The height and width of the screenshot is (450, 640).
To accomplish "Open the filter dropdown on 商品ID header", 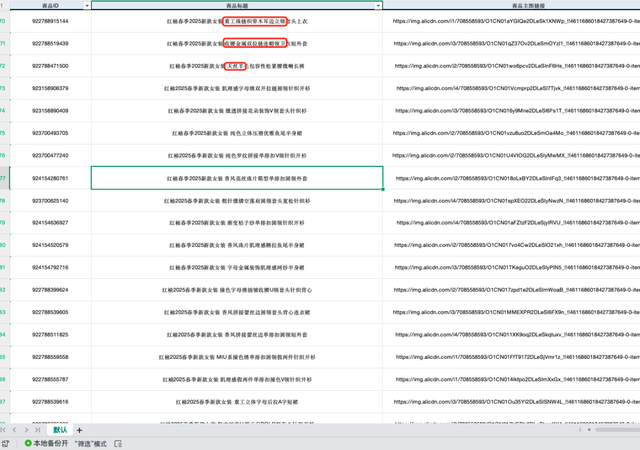I will [87, 6].
